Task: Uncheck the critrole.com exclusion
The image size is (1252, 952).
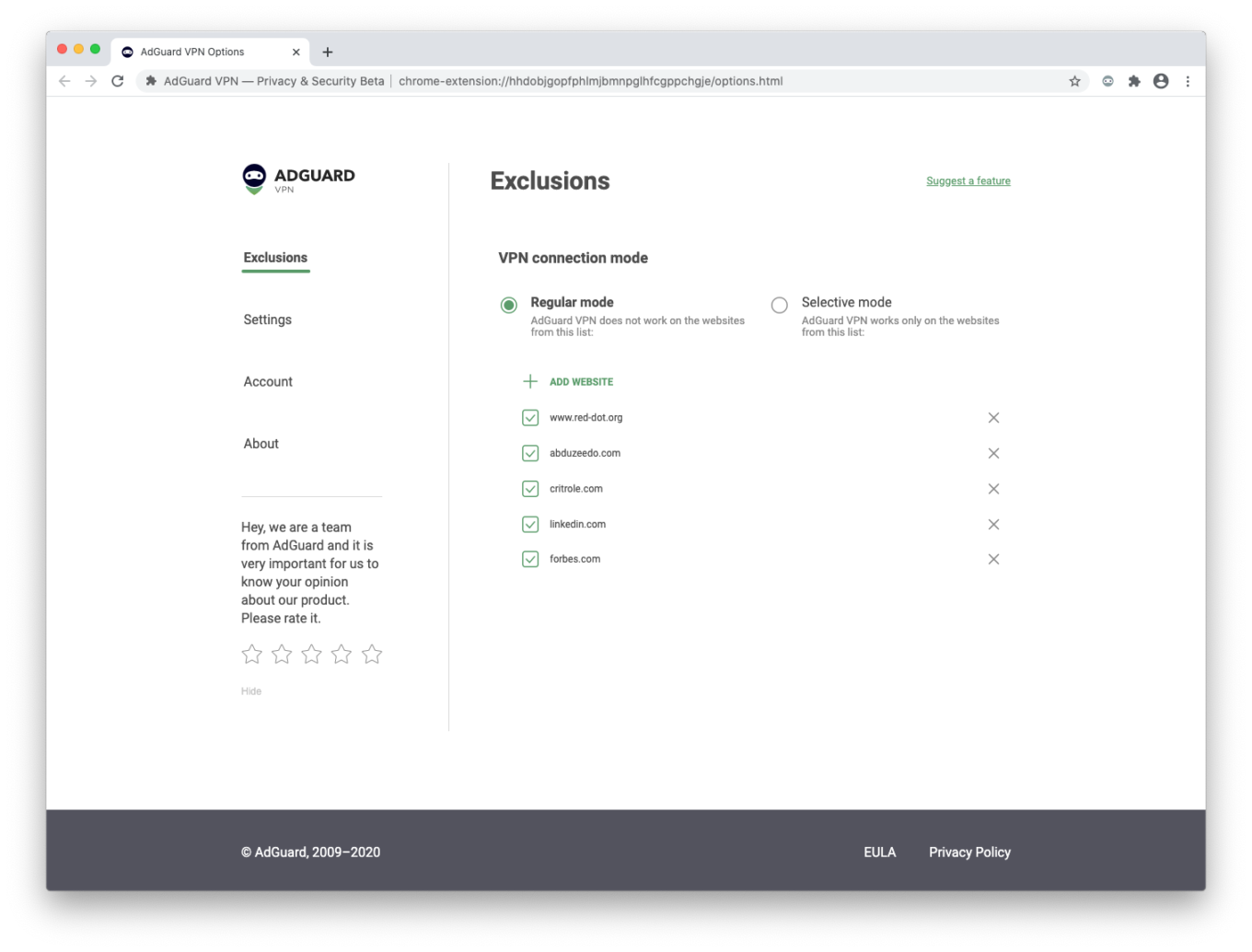Action: [530, 489]
